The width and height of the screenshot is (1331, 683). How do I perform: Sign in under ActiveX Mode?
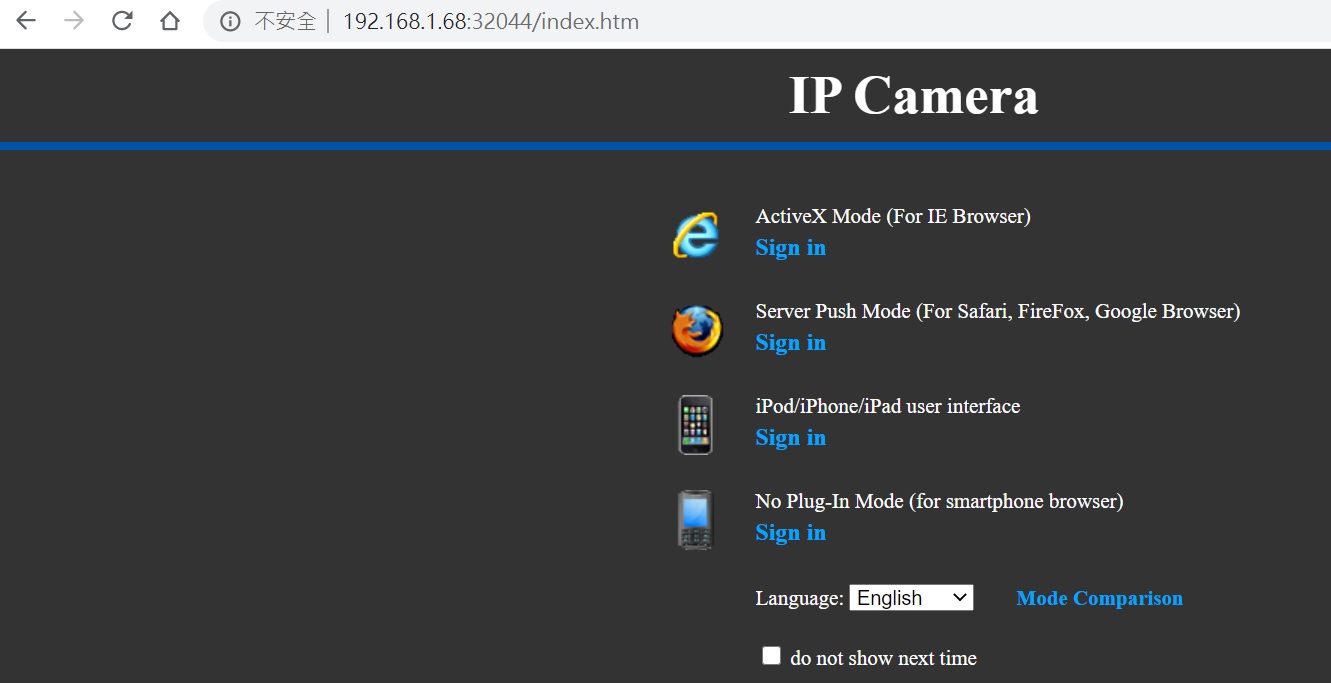790,248
